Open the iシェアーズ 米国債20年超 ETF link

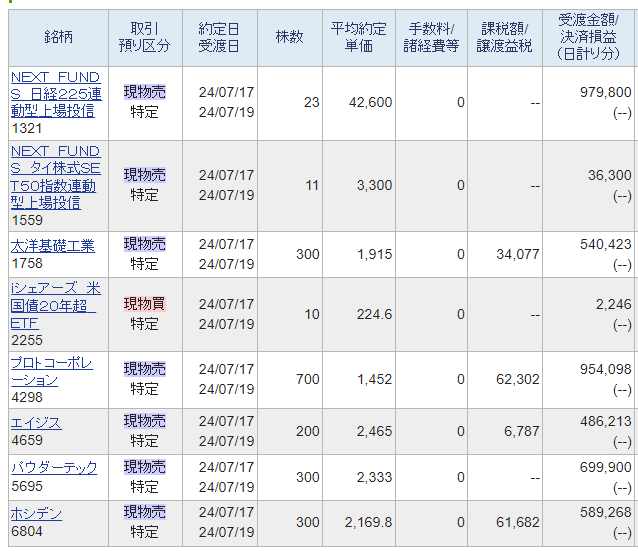(56, 305)
